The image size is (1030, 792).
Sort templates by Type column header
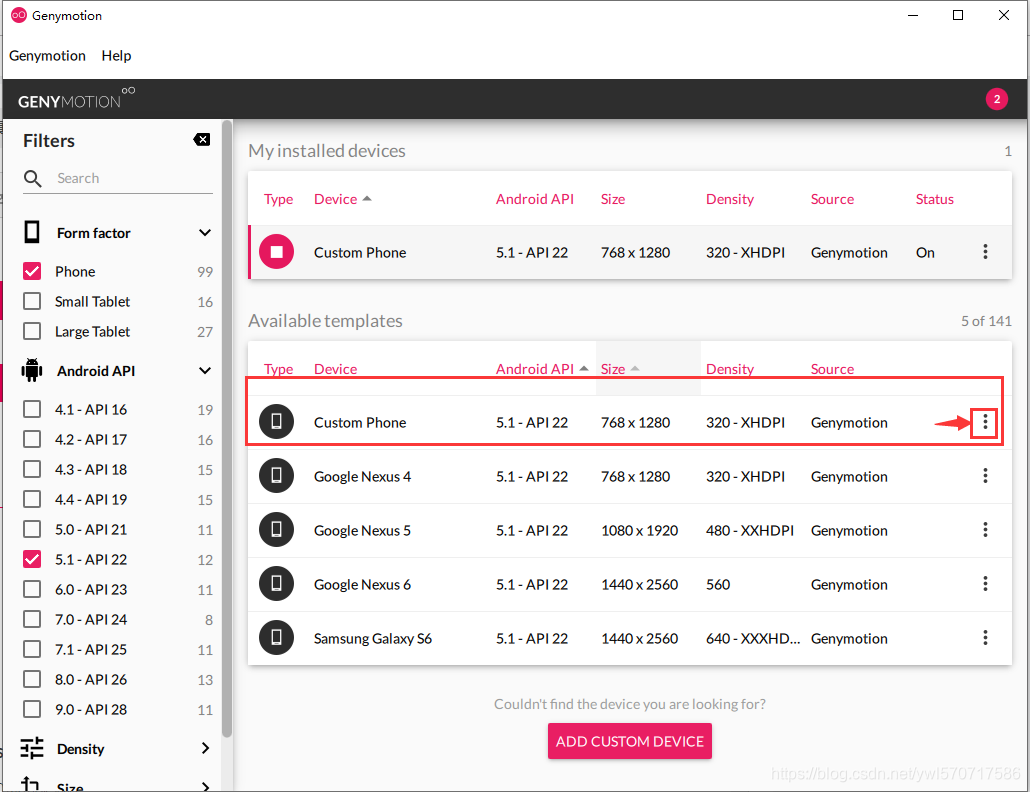[x=279, y=369]
